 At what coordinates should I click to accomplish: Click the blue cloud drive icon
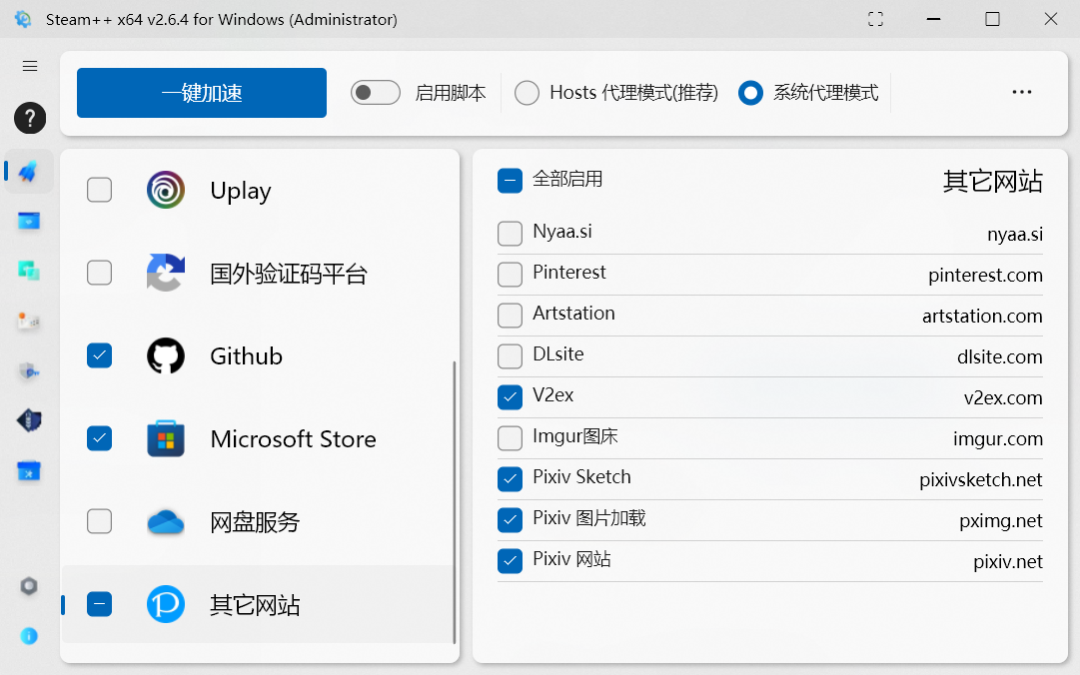[x=165, y=522]
